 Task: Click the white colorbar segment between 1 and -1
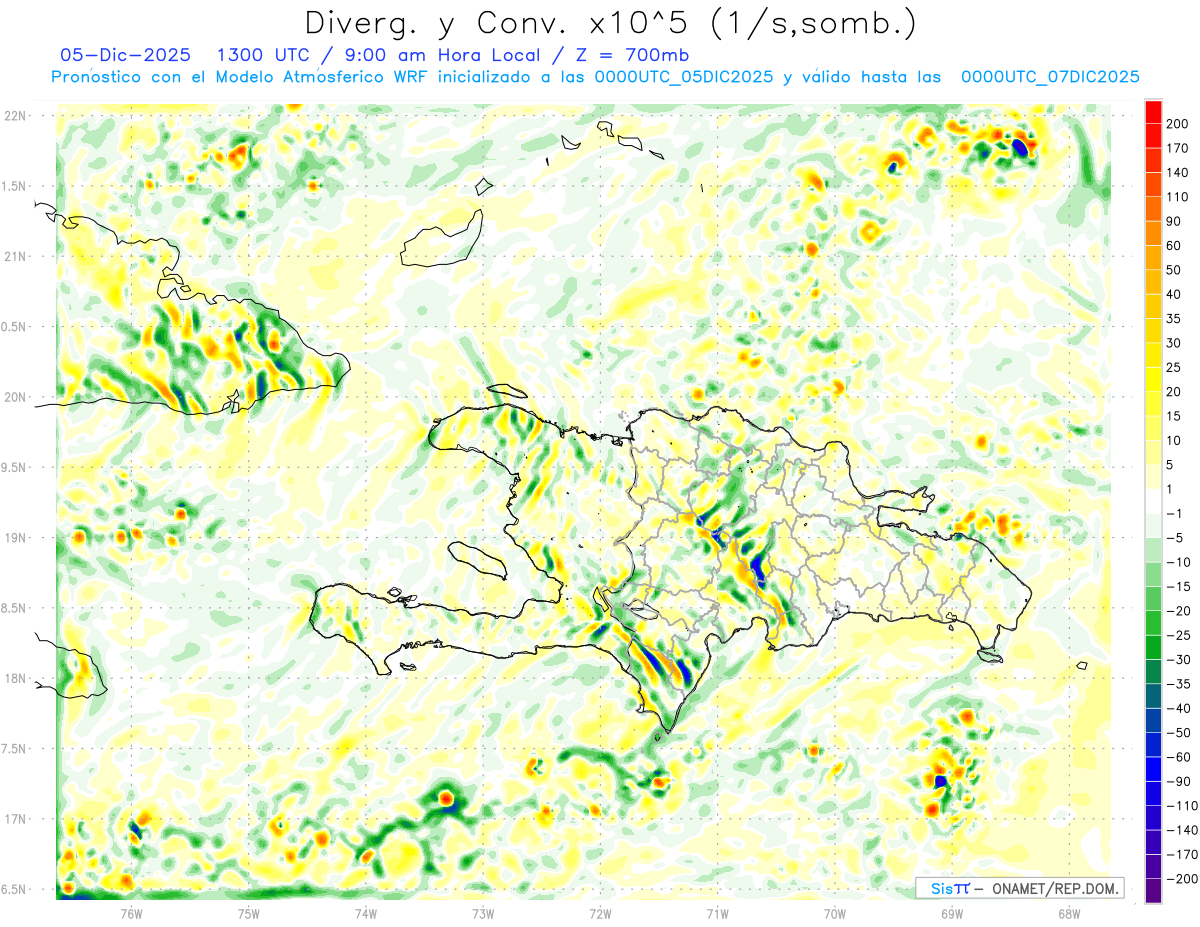pyautogui.click(x=1153, y=502)
